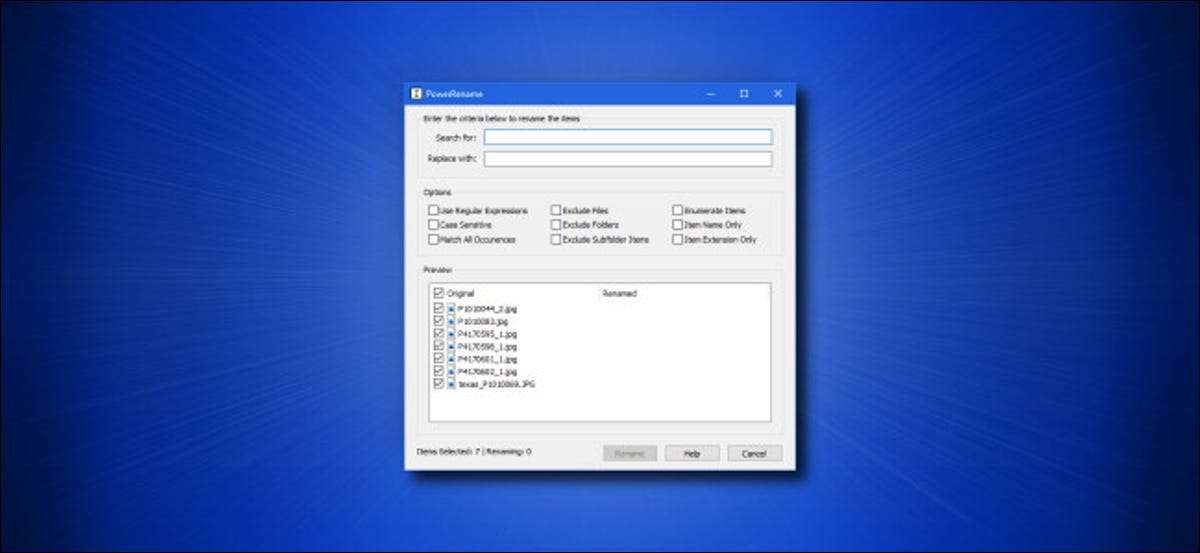Viewport: 1200px width, 553px height.
Task: Select the Item Name Only checkbox
Action: coord(678,225)
